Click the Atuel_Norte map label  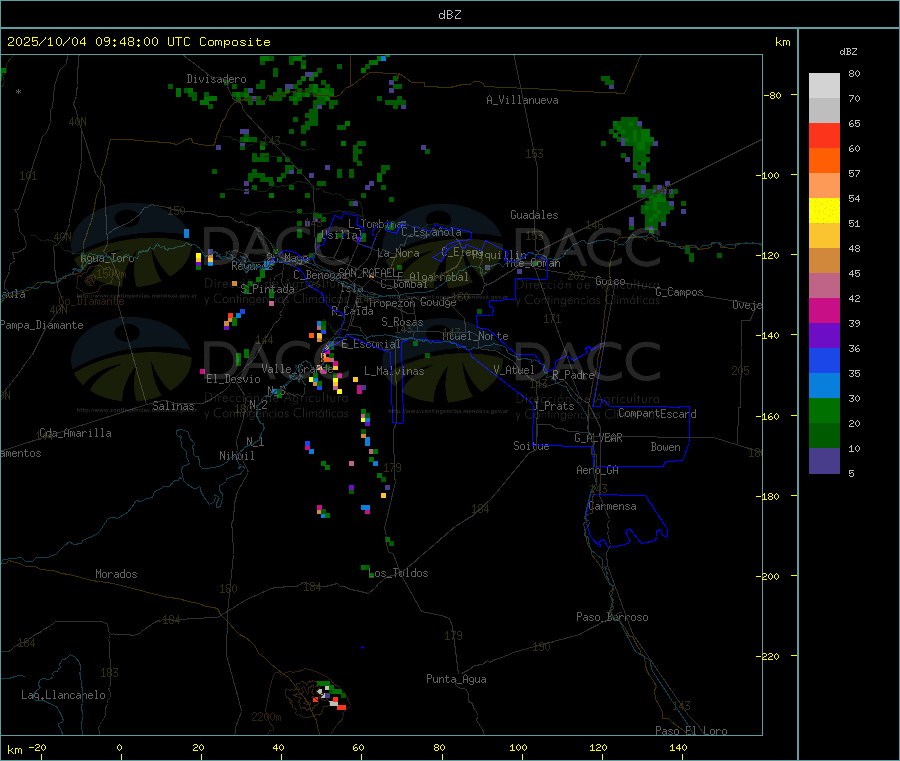pos(475,336)
